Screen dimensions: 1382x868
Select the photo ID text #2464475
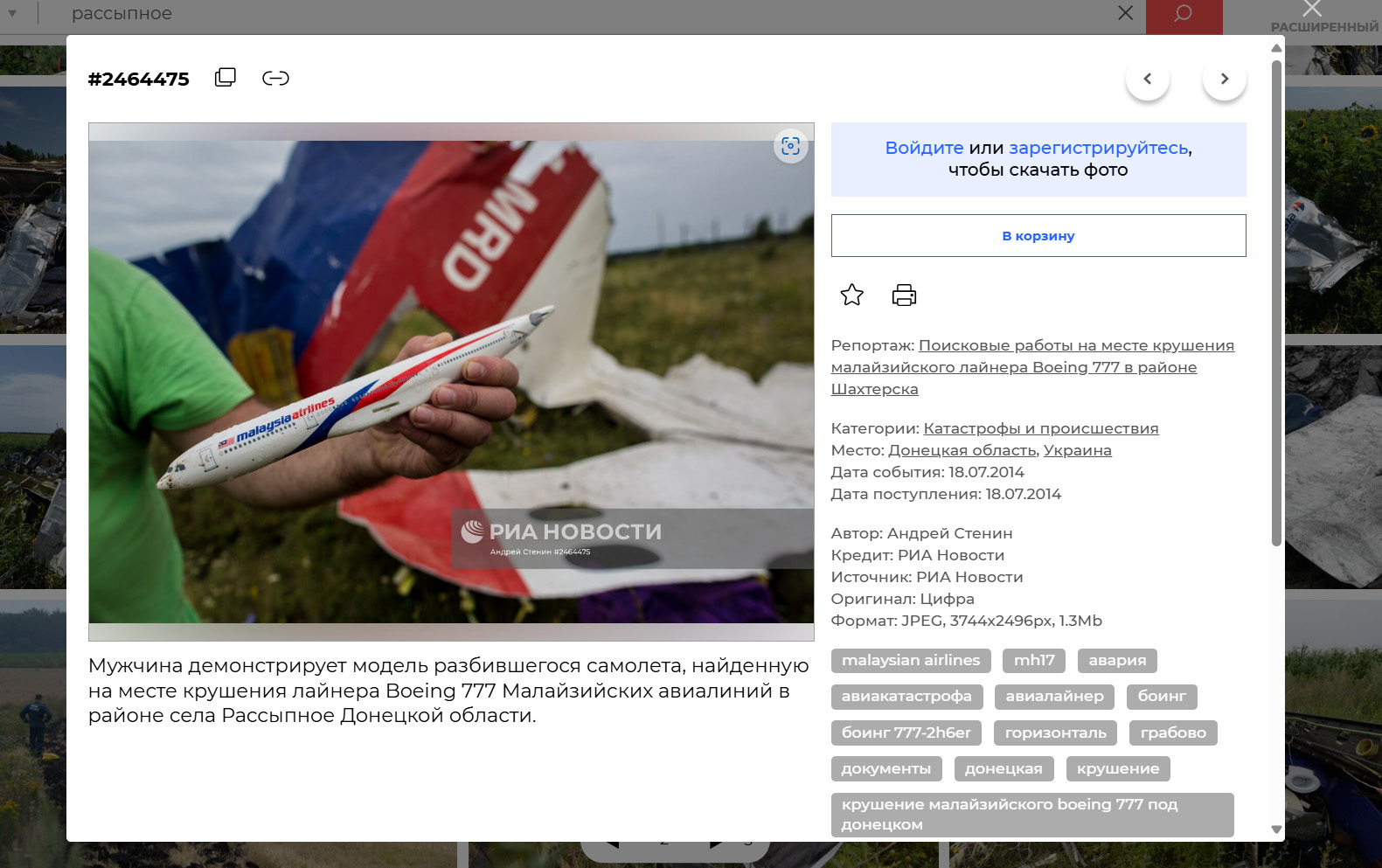coord(139,80)
